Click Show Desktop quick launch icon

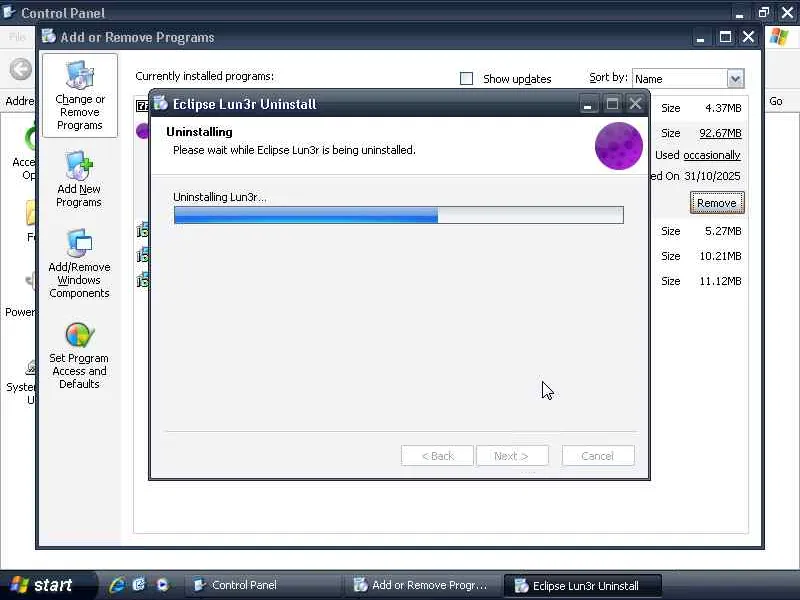coord(139,585)
